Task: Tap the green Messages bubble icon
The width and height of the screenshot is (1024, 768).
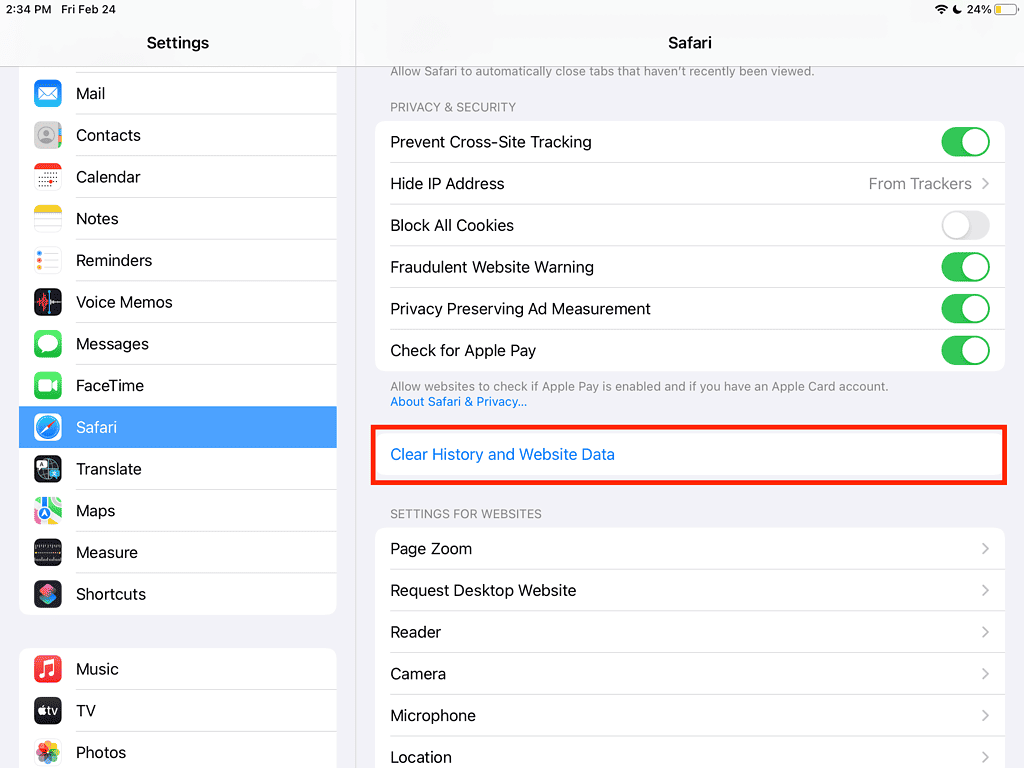Action: point(48,344)
